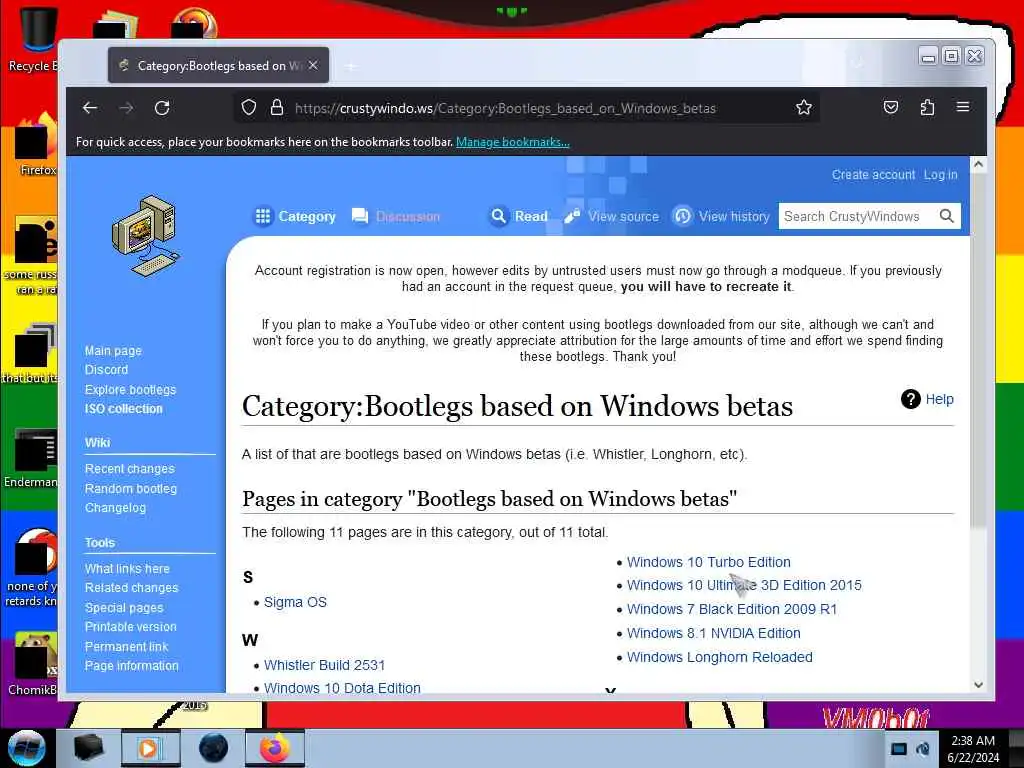Open Windows Longhorn Reloaded link
Image resolution: width=1024 pixels, height=768 pixels.
point(720,657)
